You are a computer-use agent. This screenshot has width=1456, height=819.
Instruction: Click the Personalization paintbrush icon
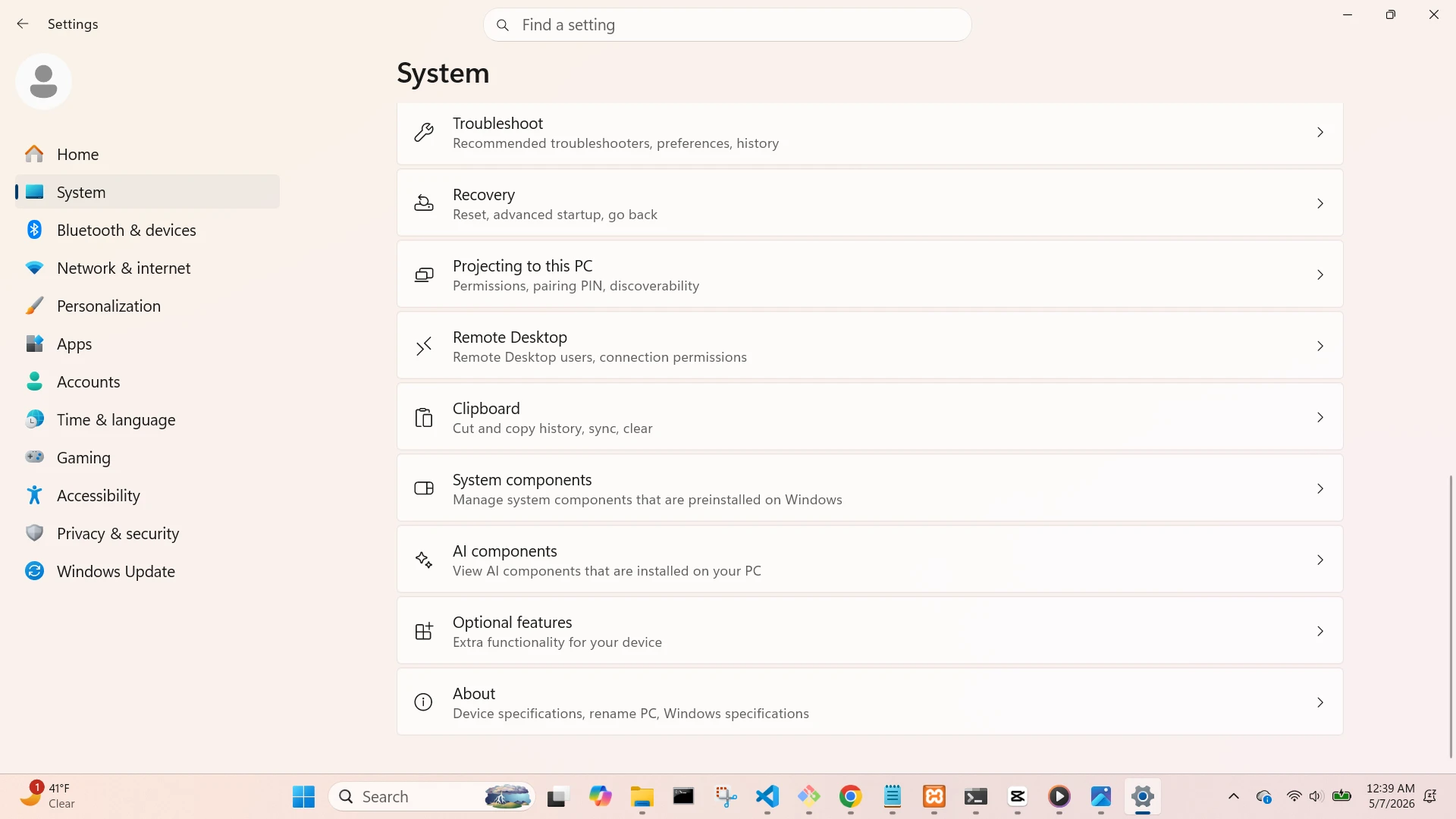tap(34, 306)
